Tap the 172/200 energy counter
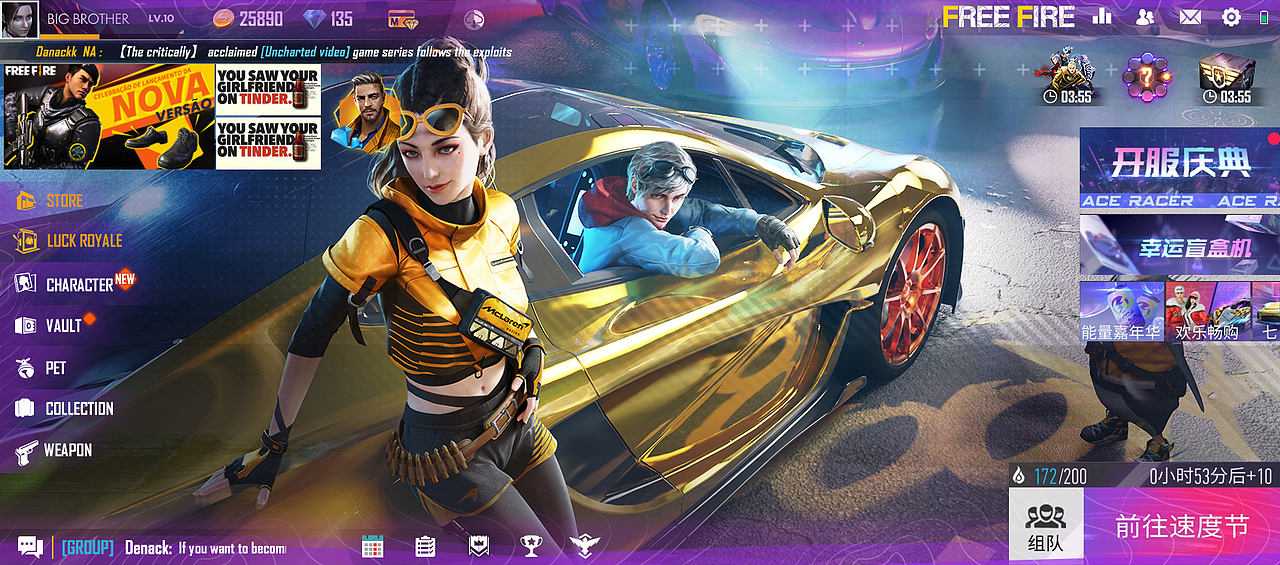The width and height of the screenshot is (1280, 565). pyautogui.click(x=1060, y=476)
